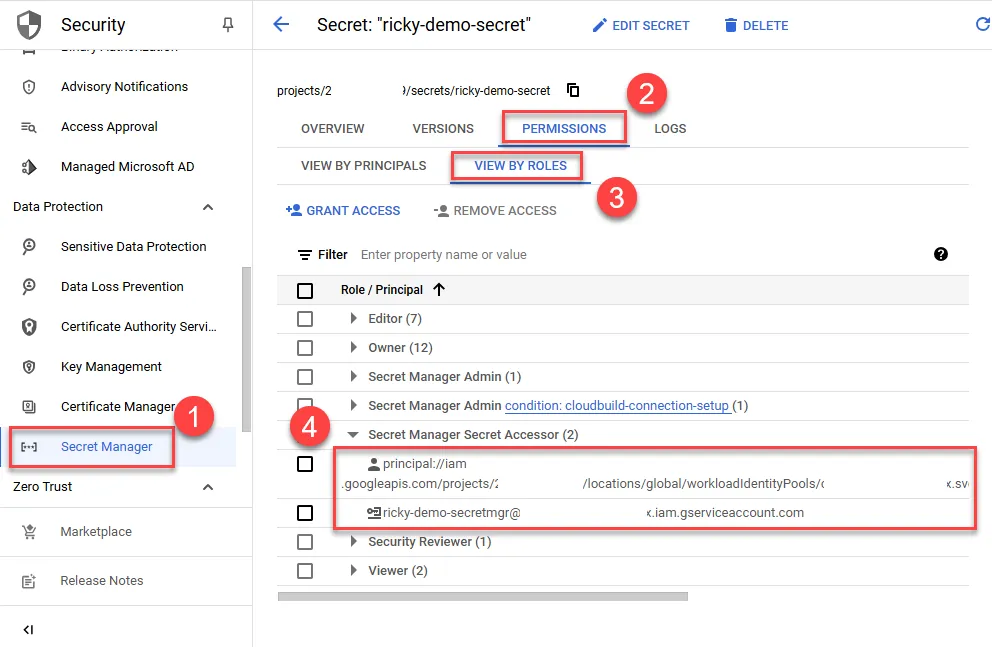
Task: Check the Owner (12) row checkbox
Action: [x=305, y=348]
